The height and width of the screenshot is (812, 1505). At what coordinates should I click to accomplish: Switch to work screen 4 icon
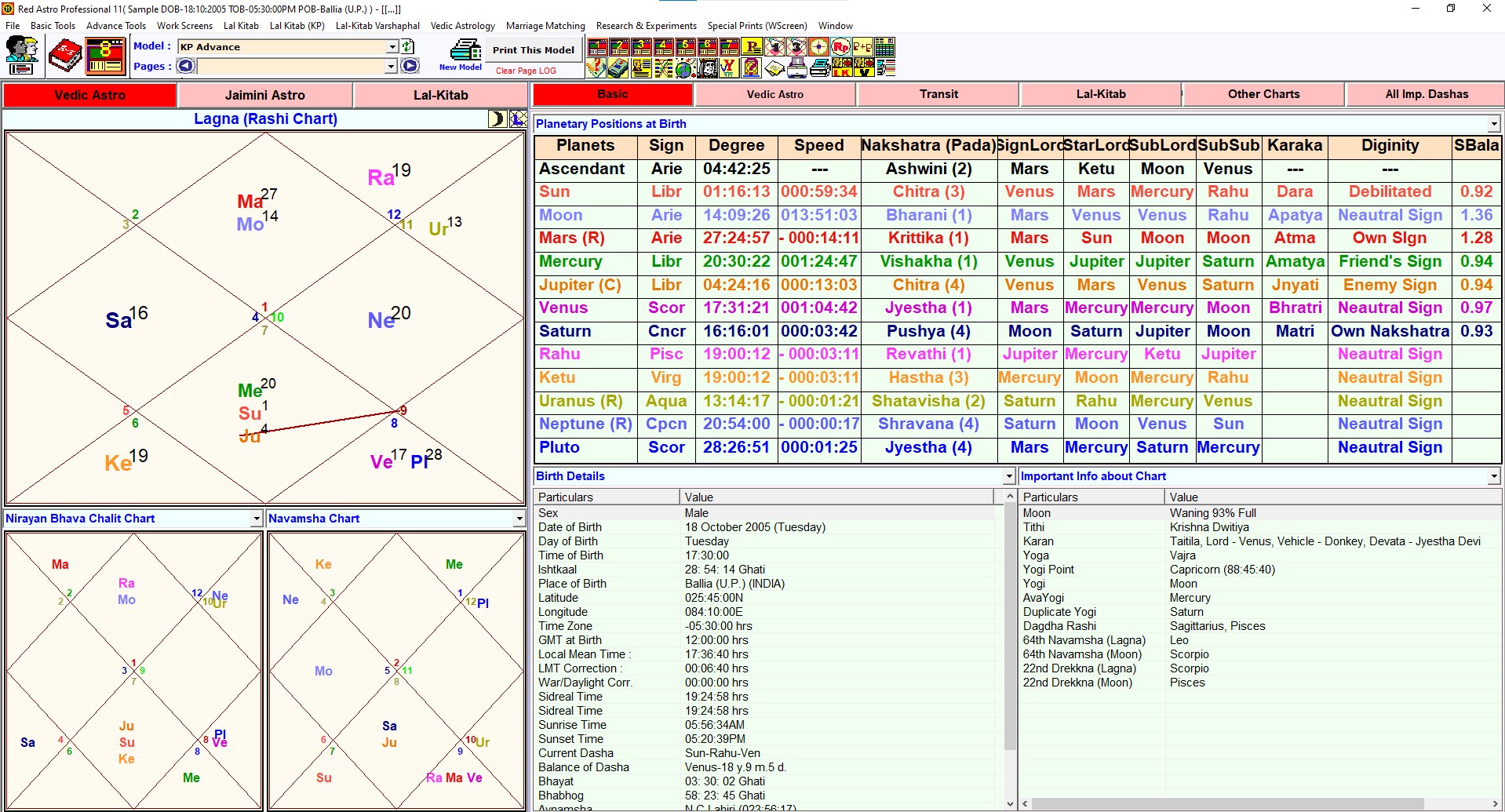tap(663, 47)
